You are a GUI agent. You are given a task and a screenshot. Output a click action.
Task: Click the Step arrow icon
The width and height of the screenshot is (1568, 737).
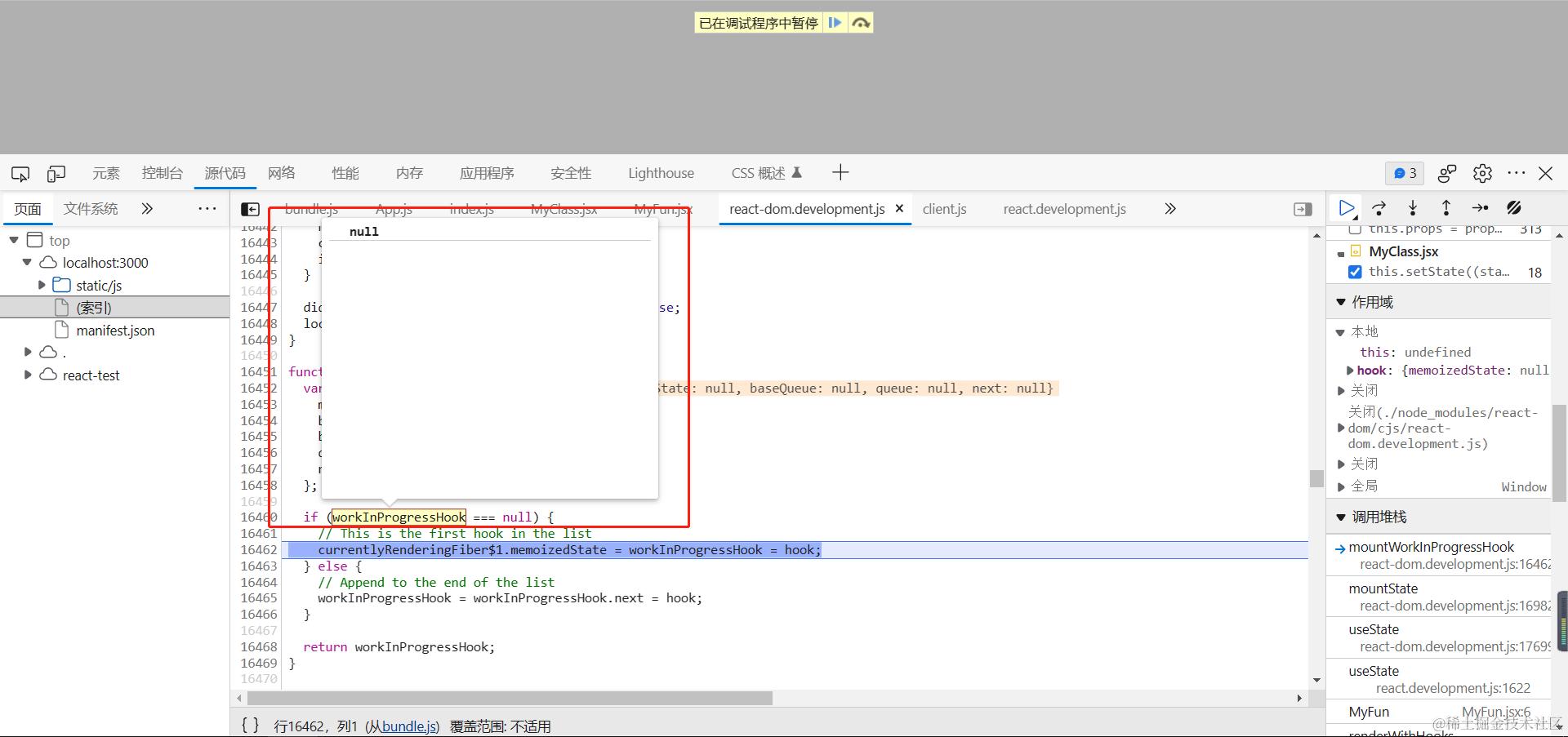[1480, 208]
